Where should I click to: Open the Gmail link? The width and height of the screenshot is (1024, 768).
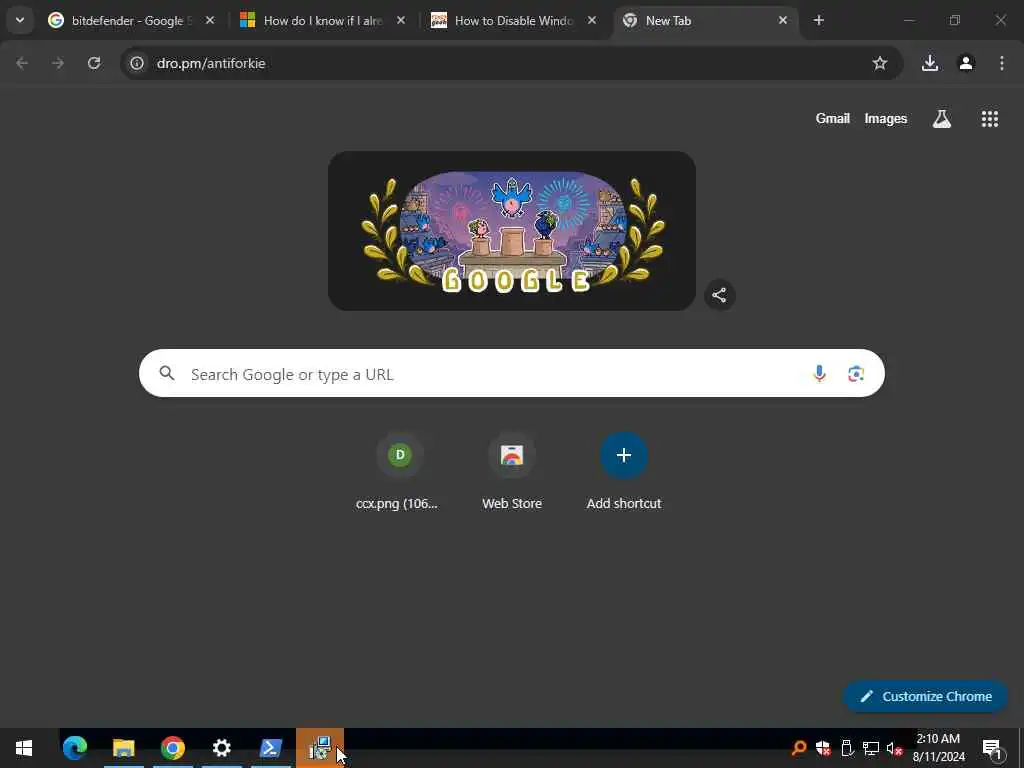click(x=833, y=119)
